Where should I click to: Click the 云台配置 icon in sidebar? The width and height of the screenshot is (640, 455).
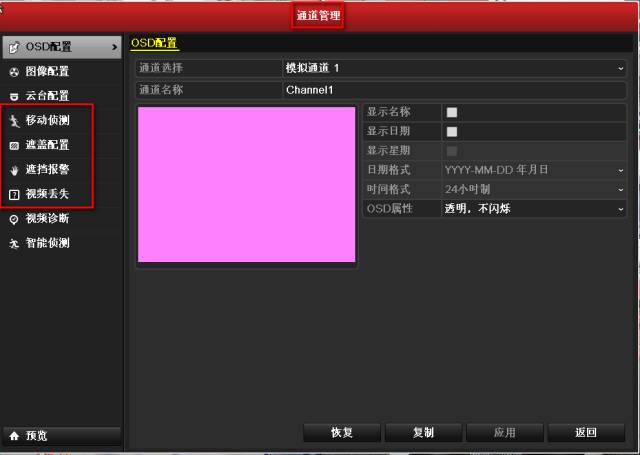[x=14, y=96]
